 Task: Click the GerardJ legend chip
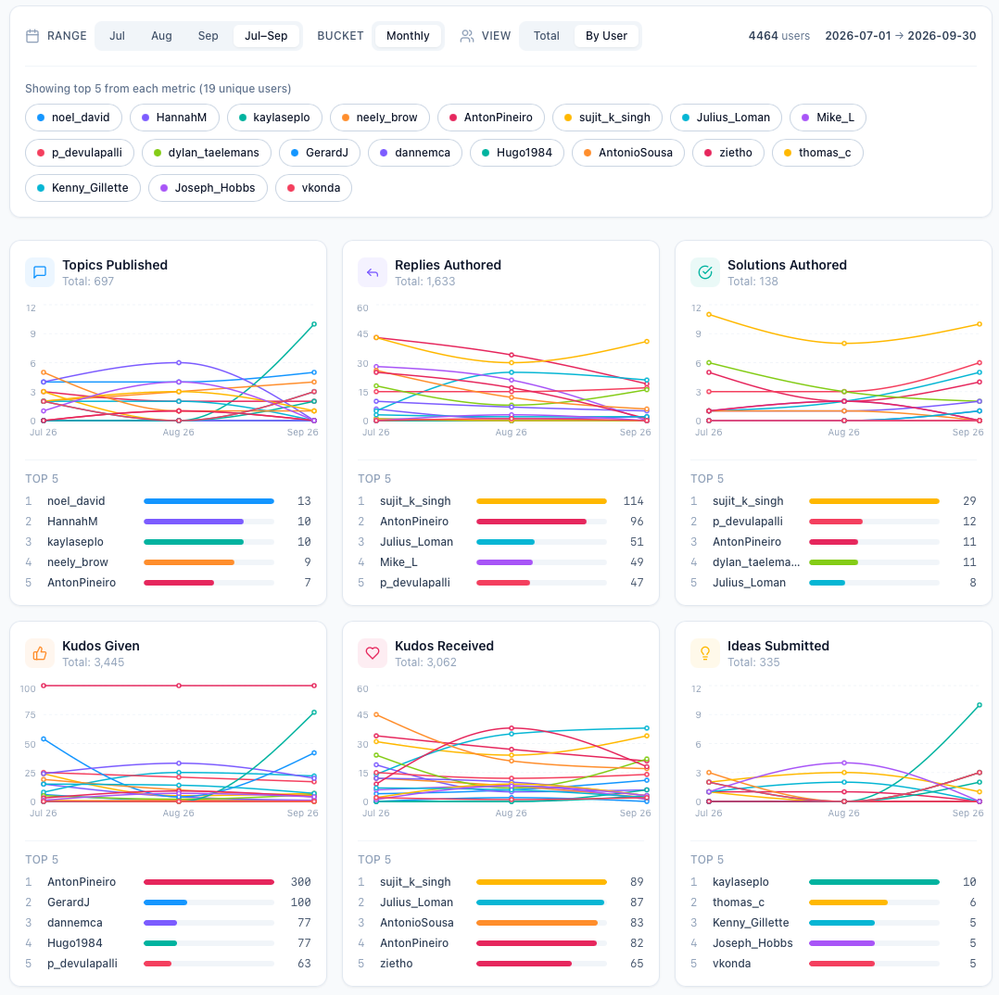tap(320, 153)
